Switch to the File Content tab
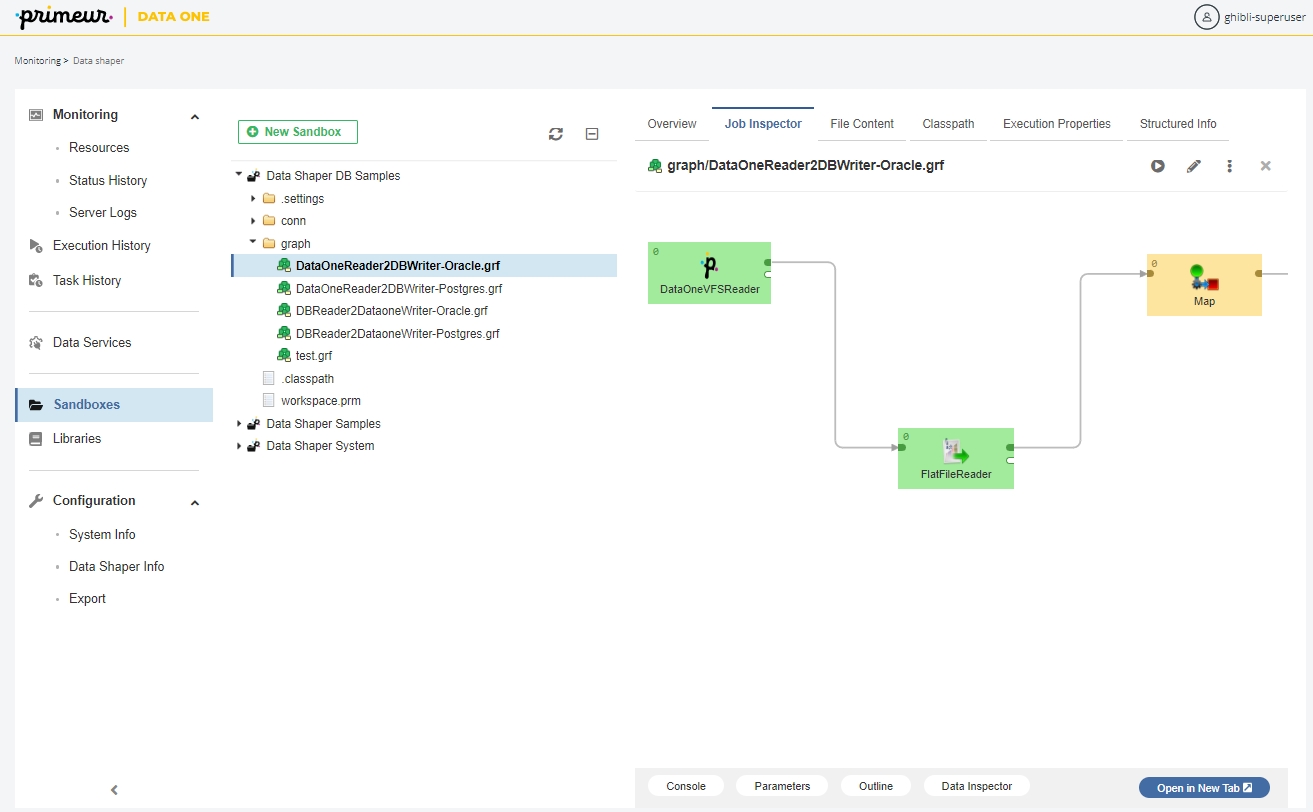 [x=862, y=124]
